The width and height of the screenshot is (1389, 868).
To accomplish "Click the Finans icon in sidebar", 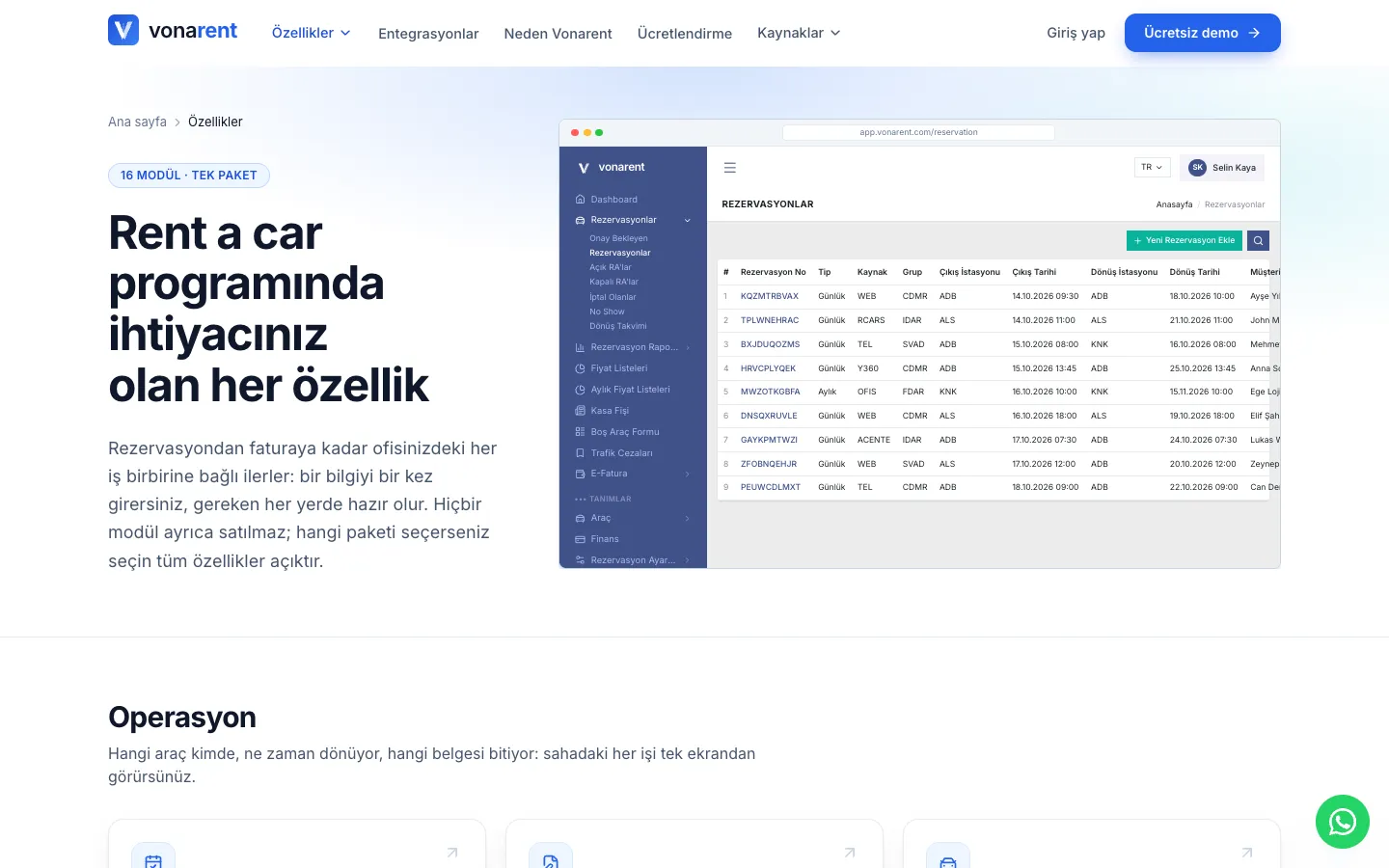I will tap(581, 539).
